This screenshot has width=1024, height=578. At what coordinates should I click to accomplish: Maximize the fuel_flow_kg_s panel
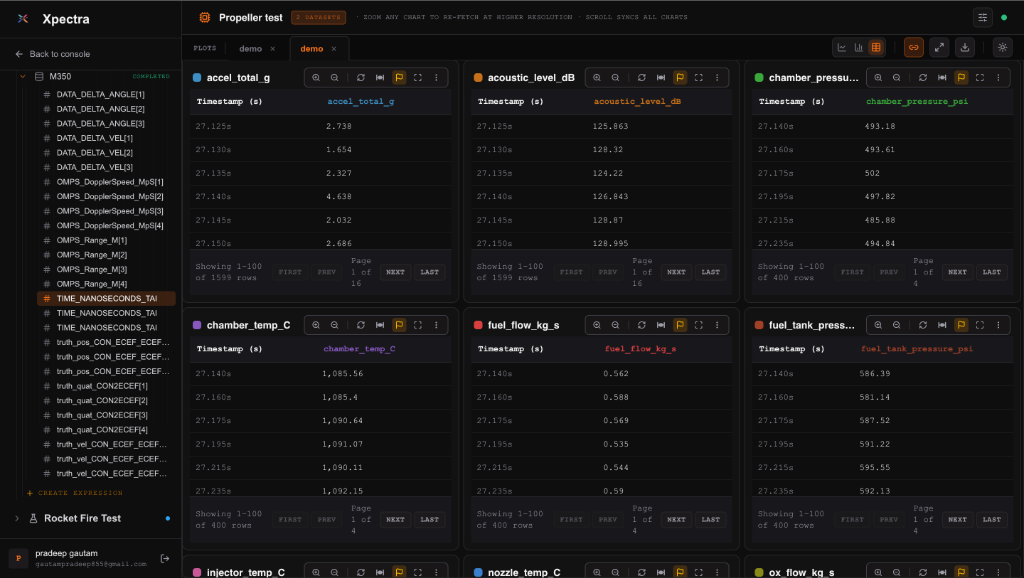pos(699,325)
